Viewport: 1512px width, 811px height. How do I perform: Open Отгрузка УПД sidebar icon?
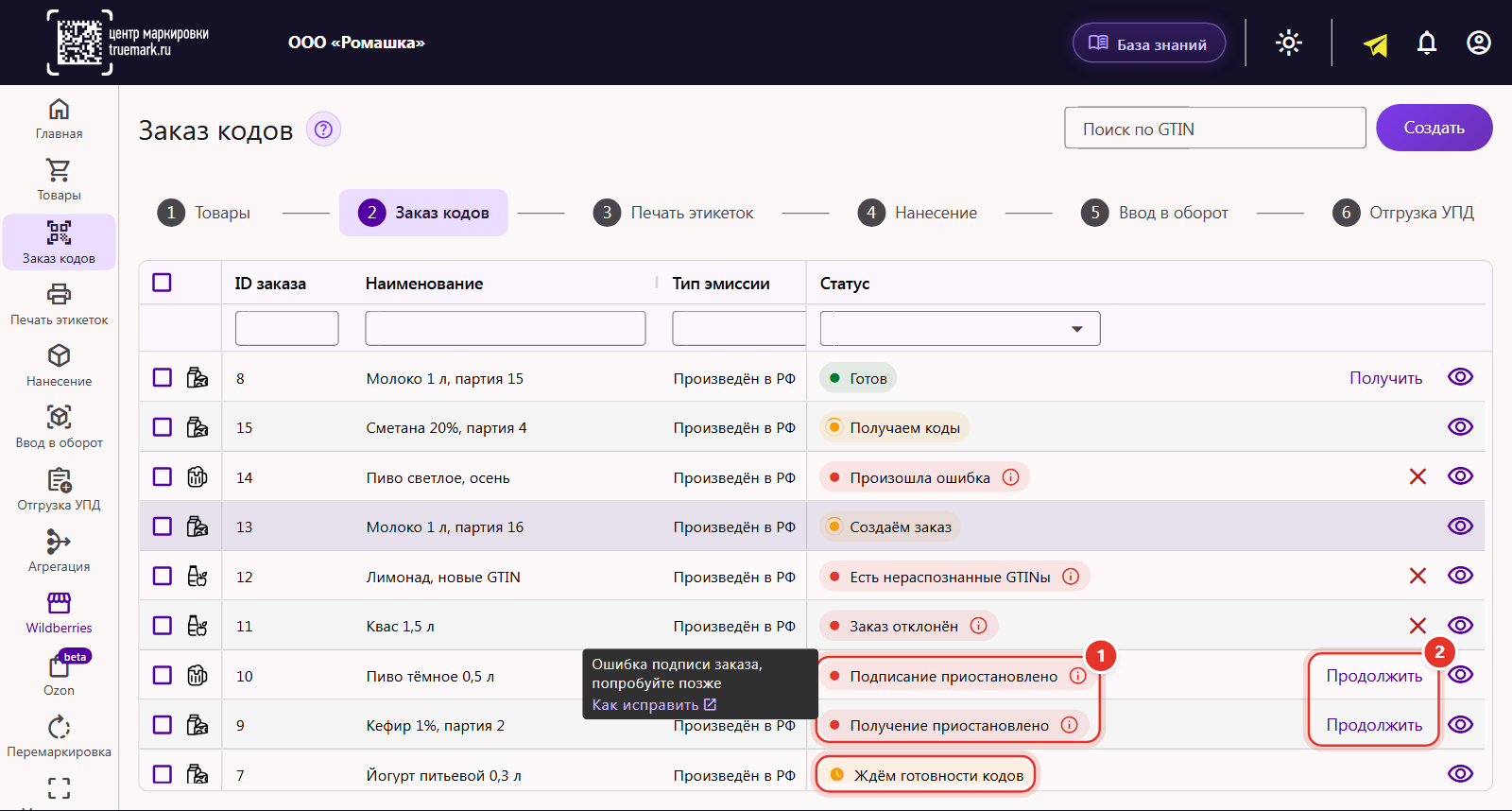point(59,480)
